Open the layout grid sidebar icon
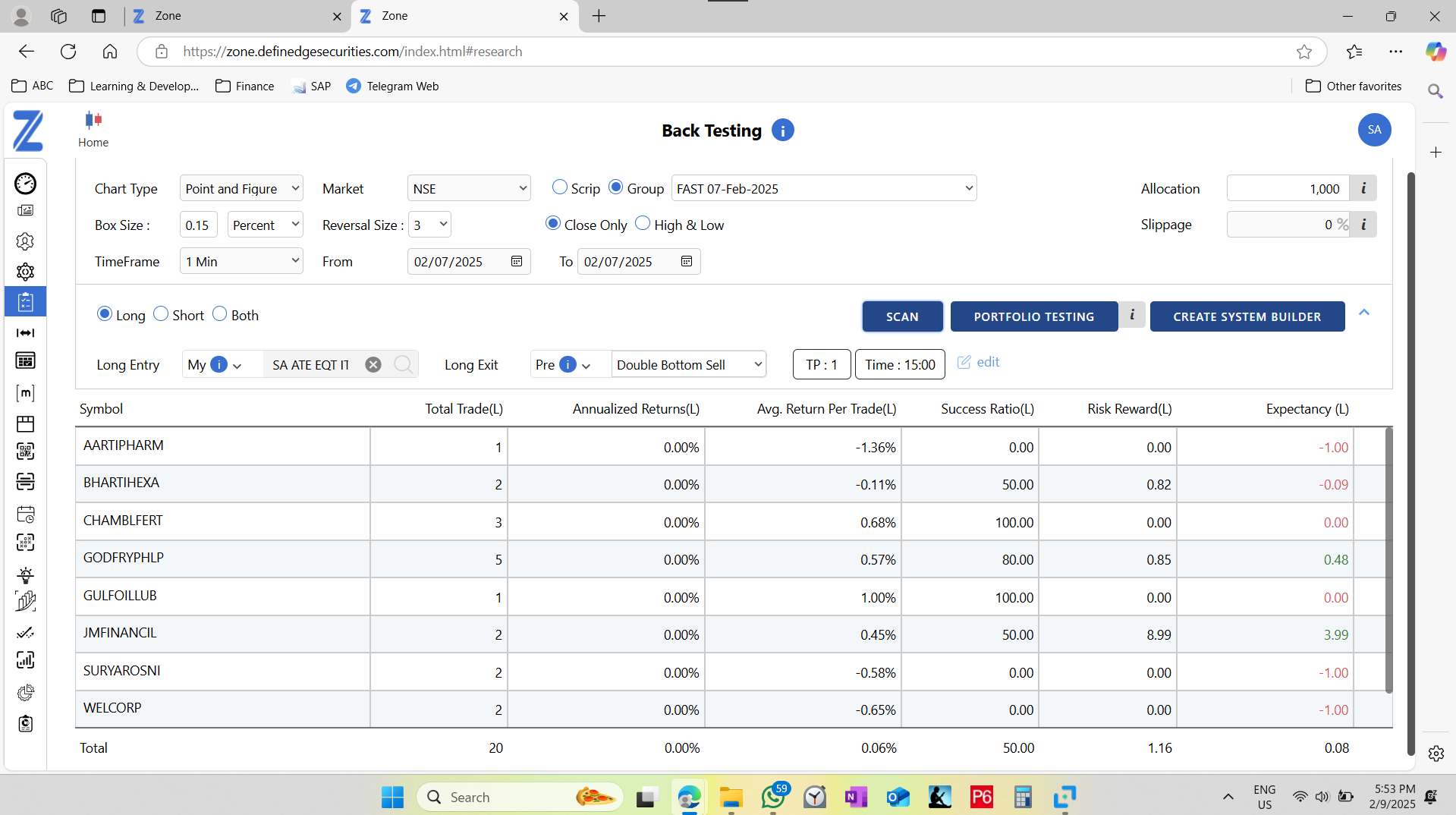 (x=25, y=423)
